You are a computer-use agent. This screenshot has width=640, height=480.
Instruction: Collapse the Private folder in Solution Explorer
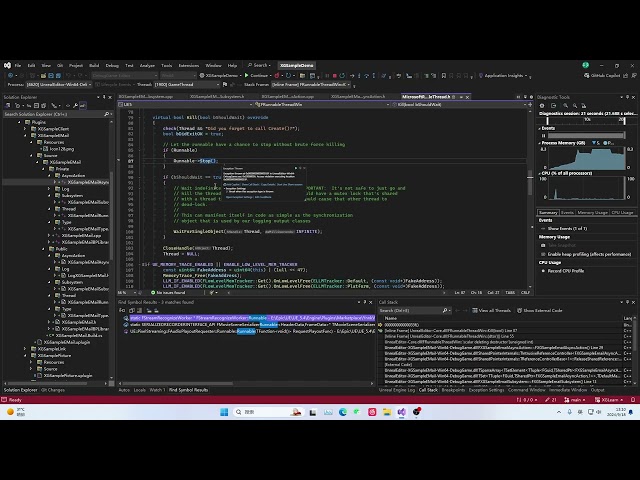tap(43, 169)
